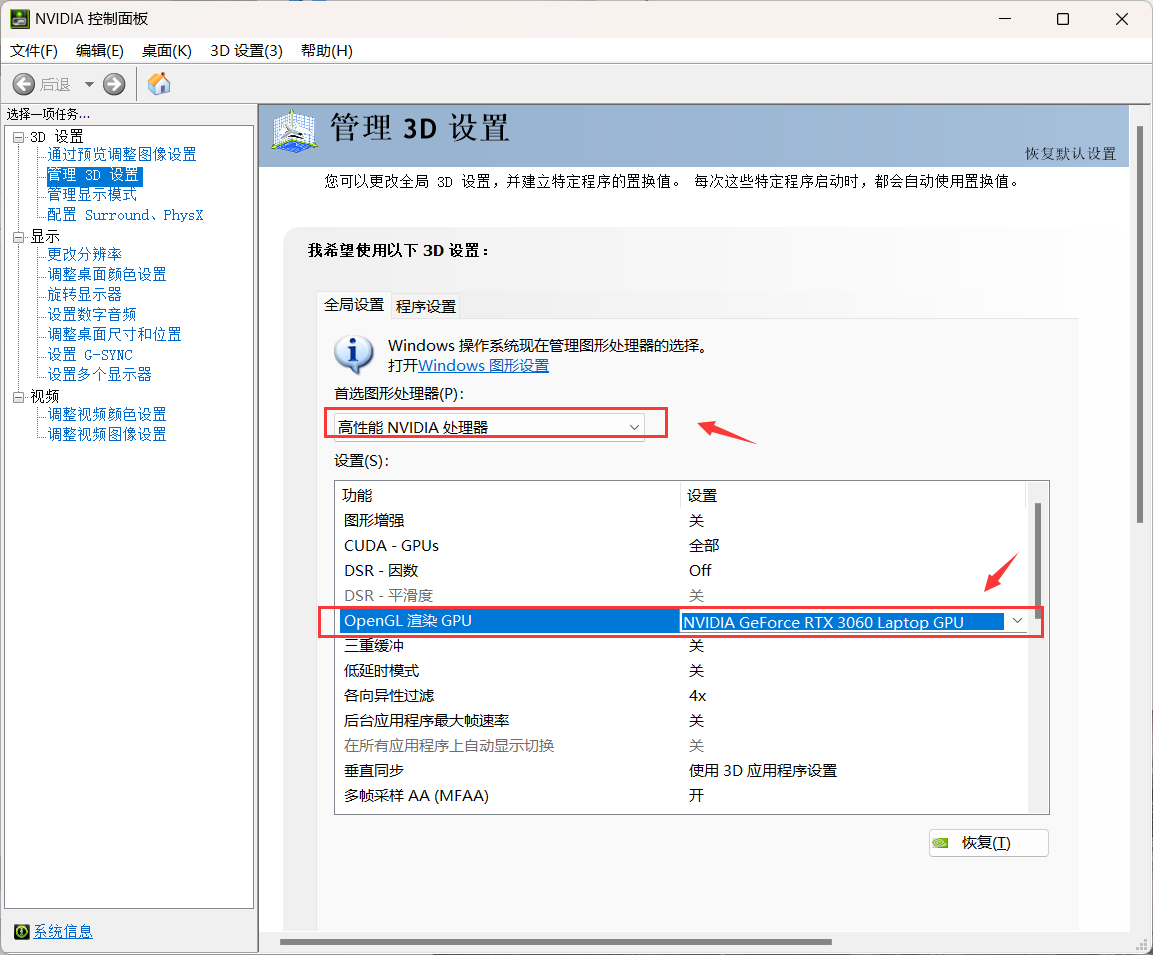This screenshot has height=955, width=1153.
Task: Click the 4x value for 各向异性过滤
Action: point(697,696)
